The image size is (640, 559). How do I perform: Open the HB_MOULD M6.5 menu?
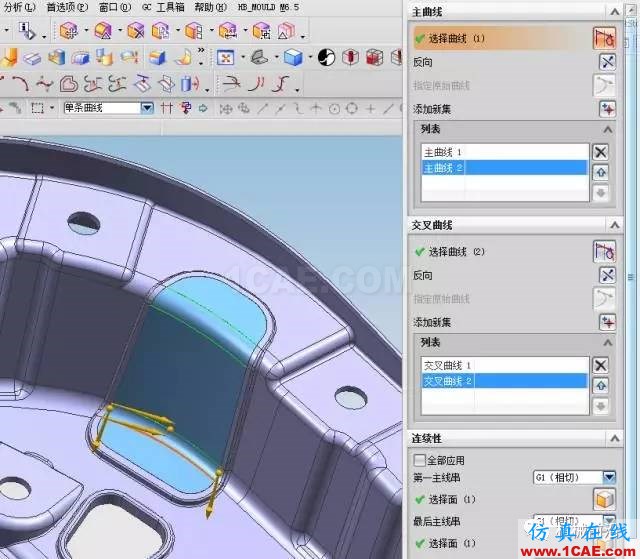[x=268, y=7]
